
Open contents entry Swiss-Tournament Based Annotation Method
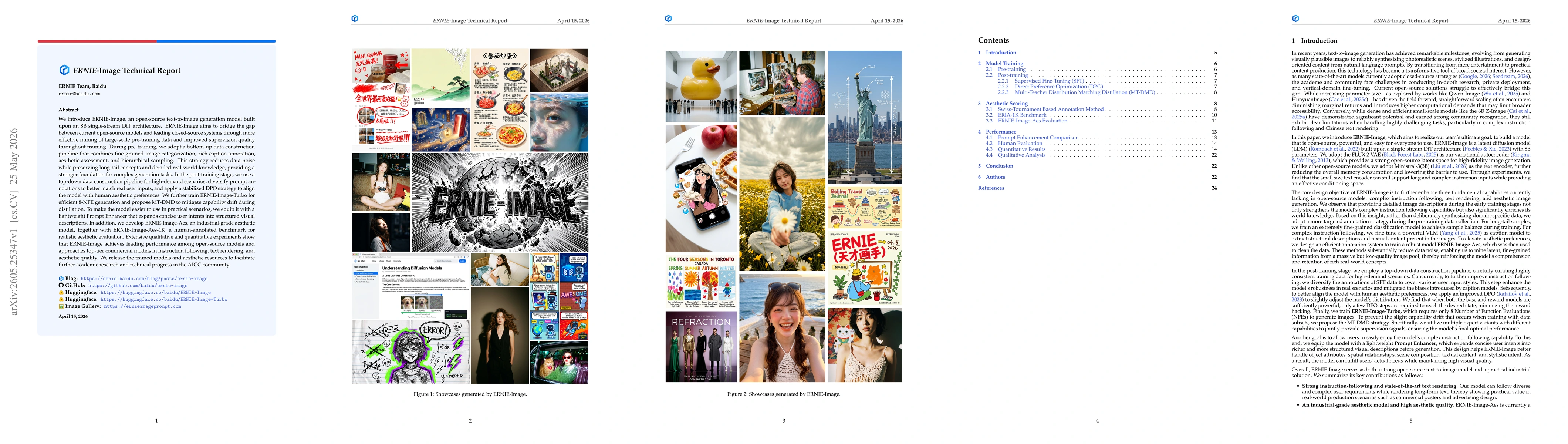pos(1044,110)
